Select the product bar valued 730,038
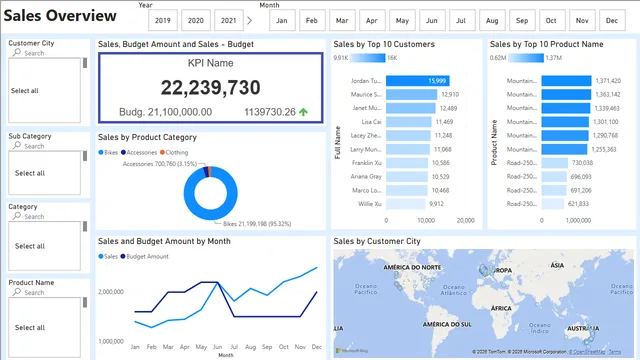Screen dimensions: 640x360 tap(555, 163)
